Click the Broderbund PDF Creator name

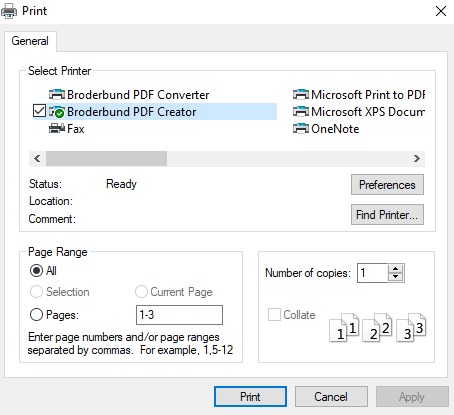pos(132,112)
